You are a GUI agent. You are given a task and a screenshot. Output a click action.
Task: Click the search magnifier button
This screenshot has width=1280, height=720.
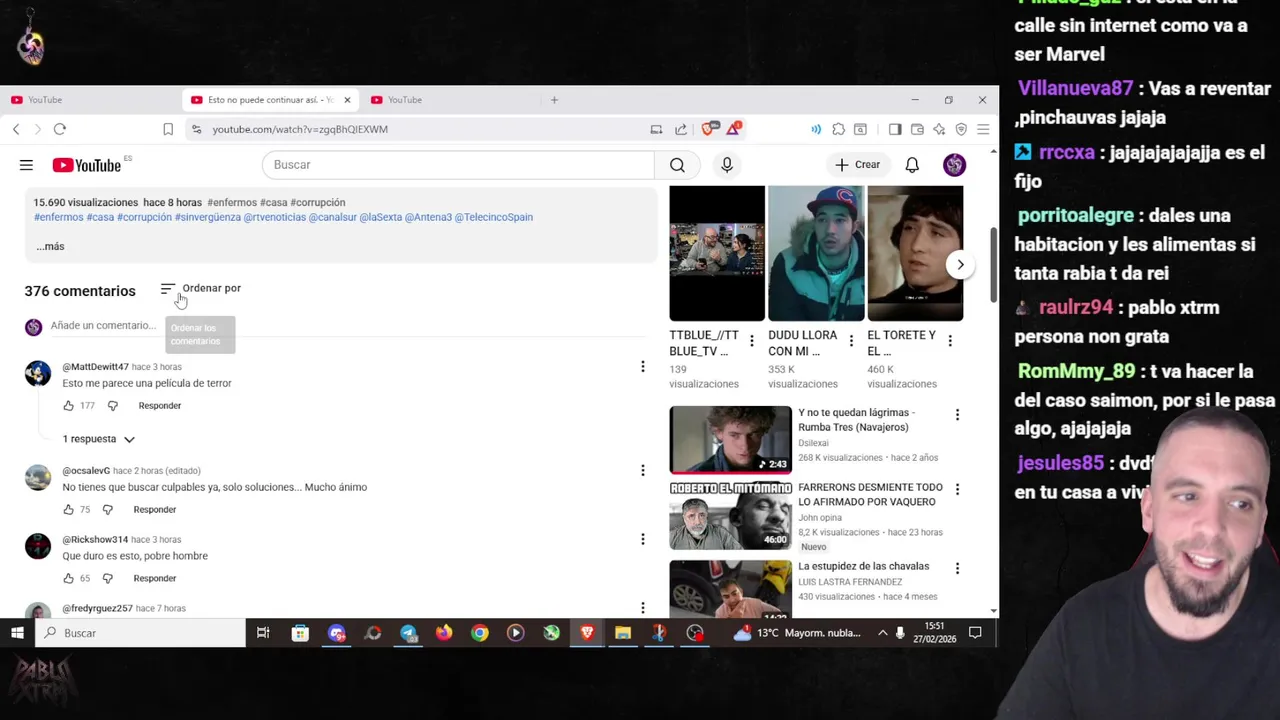tap(677, 165)
